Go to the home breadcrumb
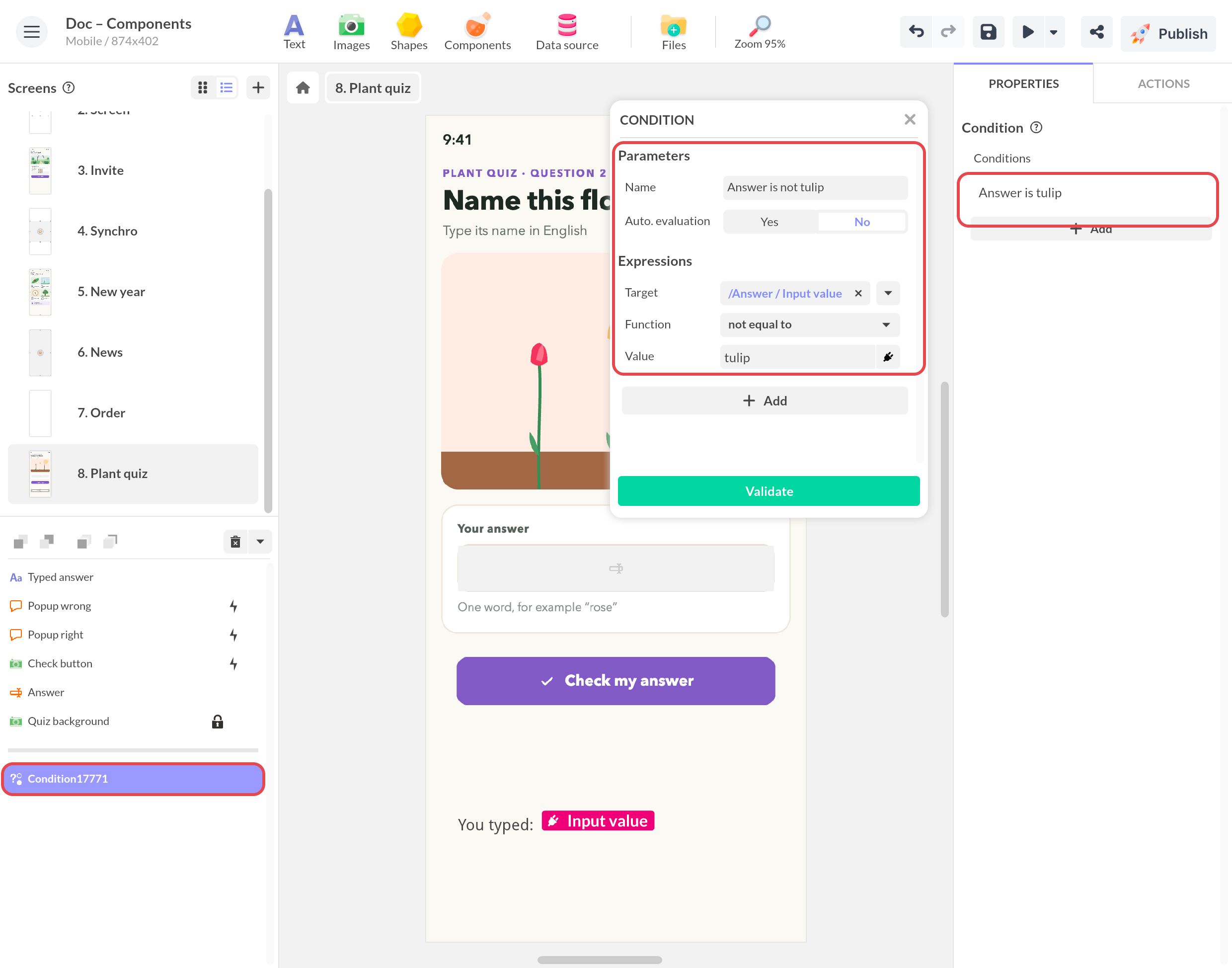Screen dimensions: 1232x968 pyautogui.click(x=303, y=88)
